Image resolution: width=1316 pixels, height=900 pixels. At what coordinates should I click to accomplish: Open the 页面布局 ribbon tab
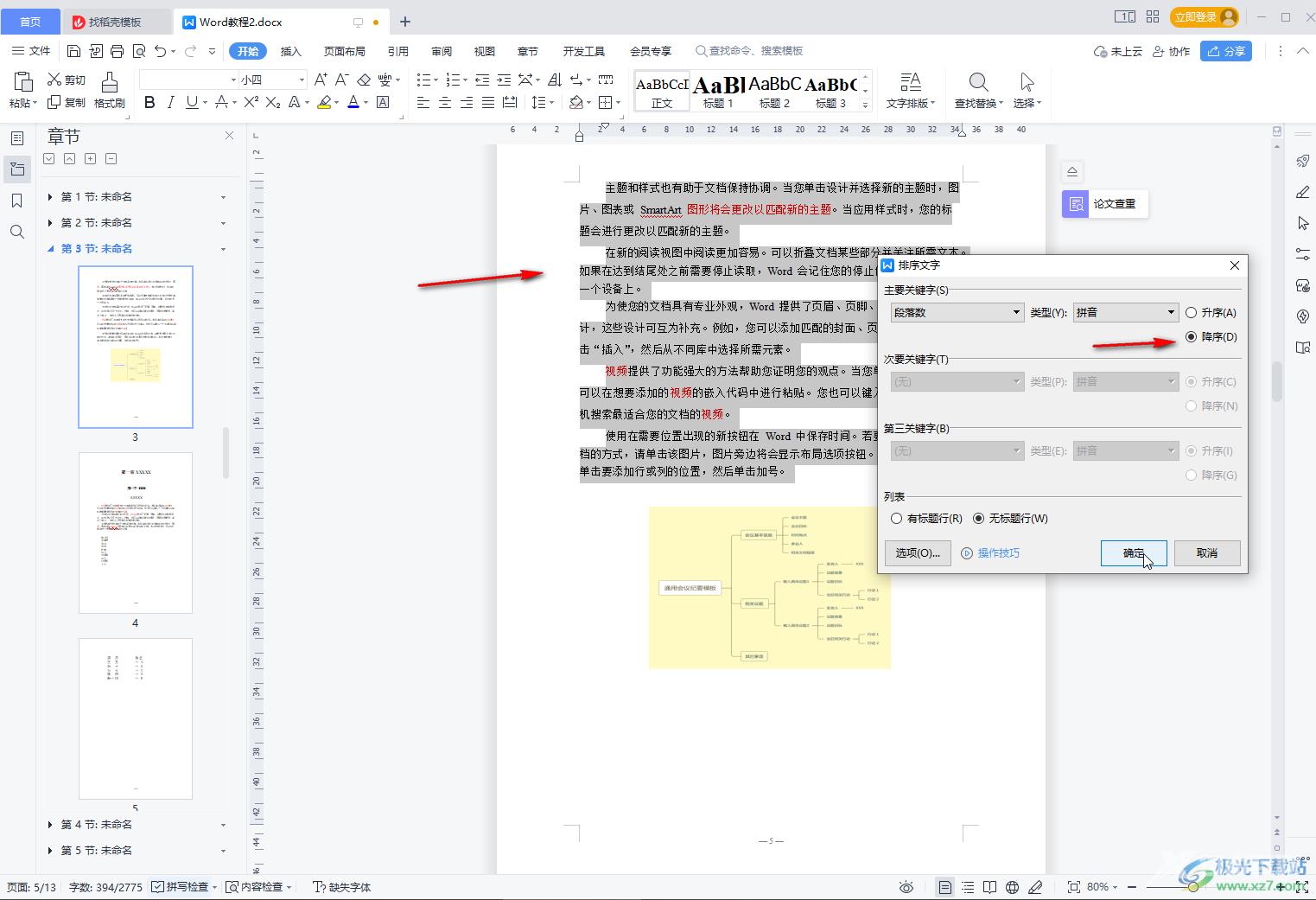click(x=345, y=51)
